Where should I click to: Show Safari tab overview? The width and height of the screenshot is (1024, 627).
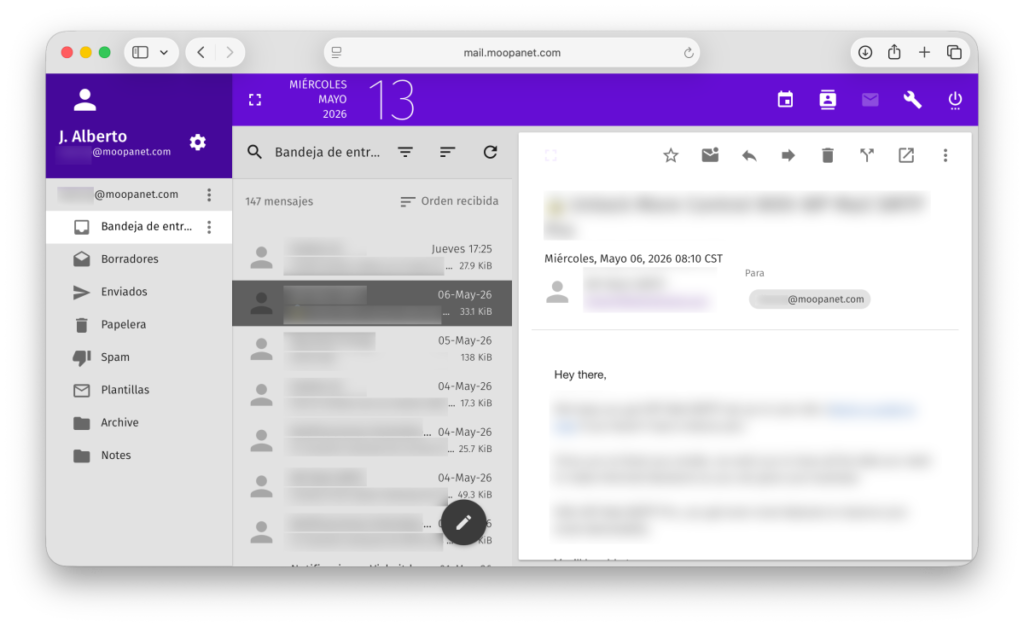tap(954, 52)
